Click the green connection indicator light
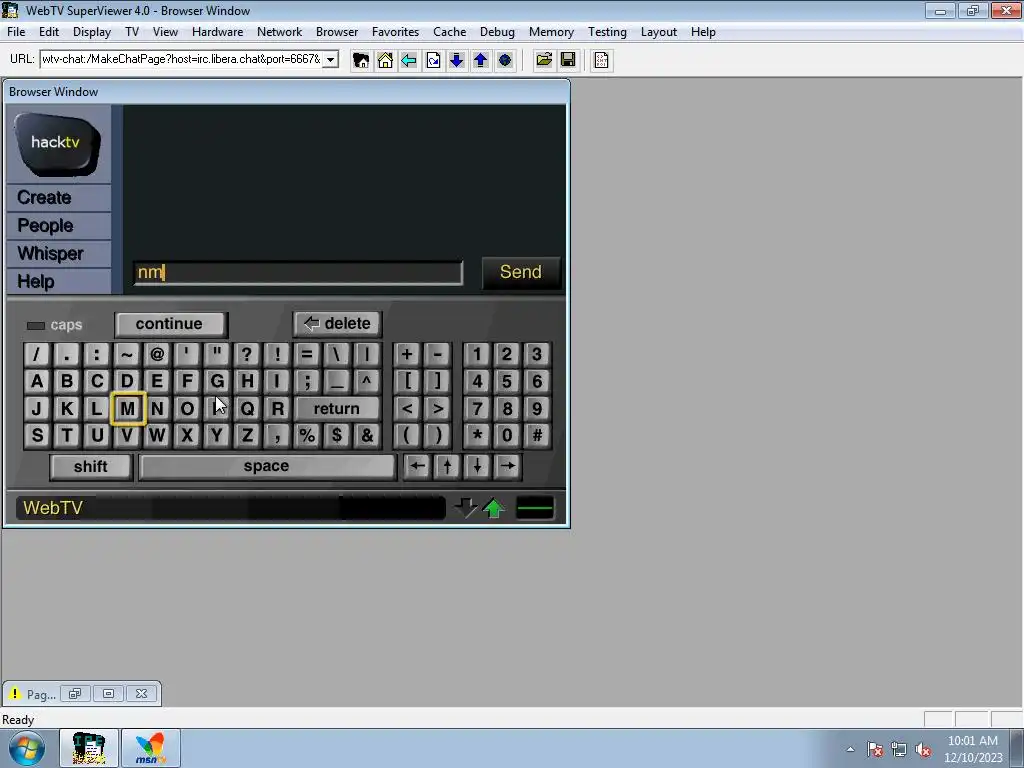This screenshot has width=1024, height=768. pyautogui.click(x=535, y=507)
